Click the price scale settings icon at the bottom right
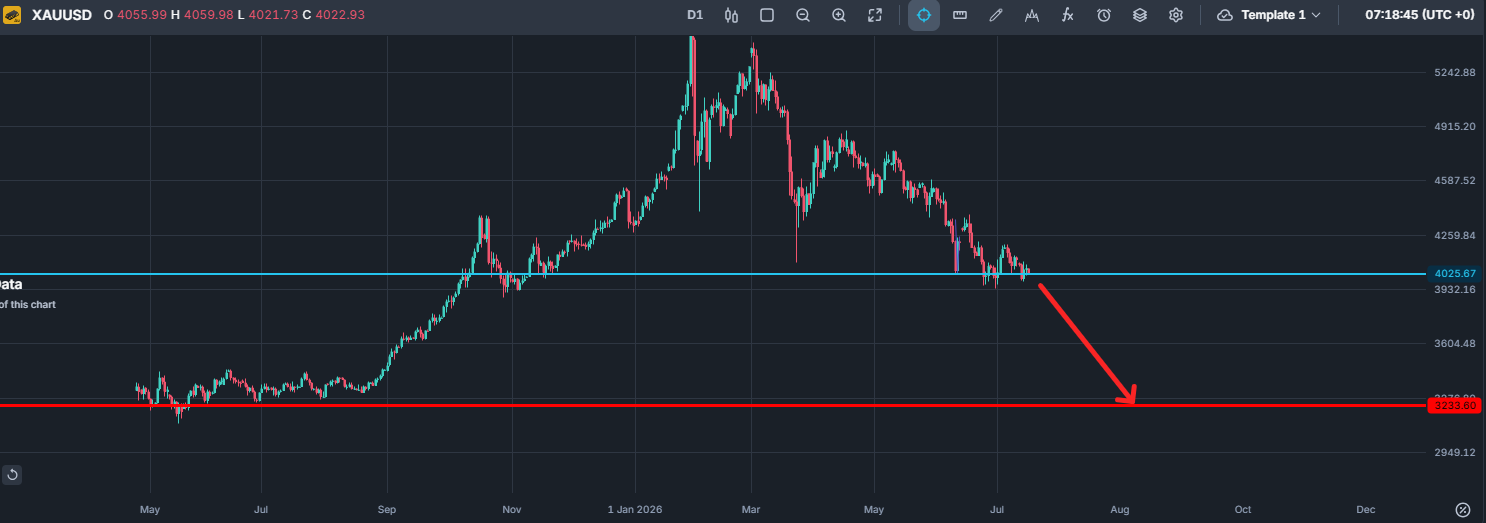Image resolution: width=1486 pixels, height=523 pixels. (x=1463, y=510)
